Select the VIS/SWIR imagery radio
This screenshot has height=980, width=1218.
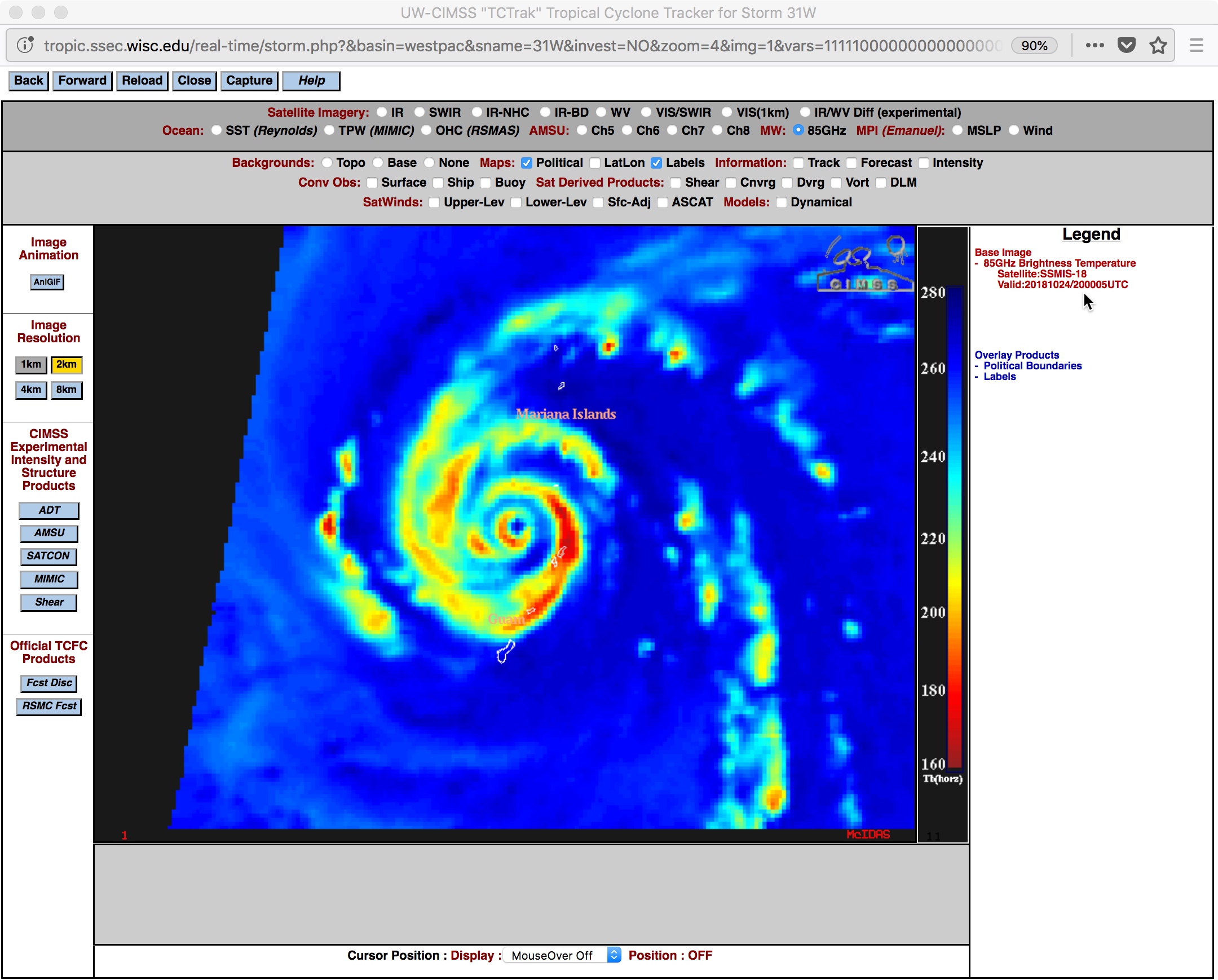tap(646, 112)
